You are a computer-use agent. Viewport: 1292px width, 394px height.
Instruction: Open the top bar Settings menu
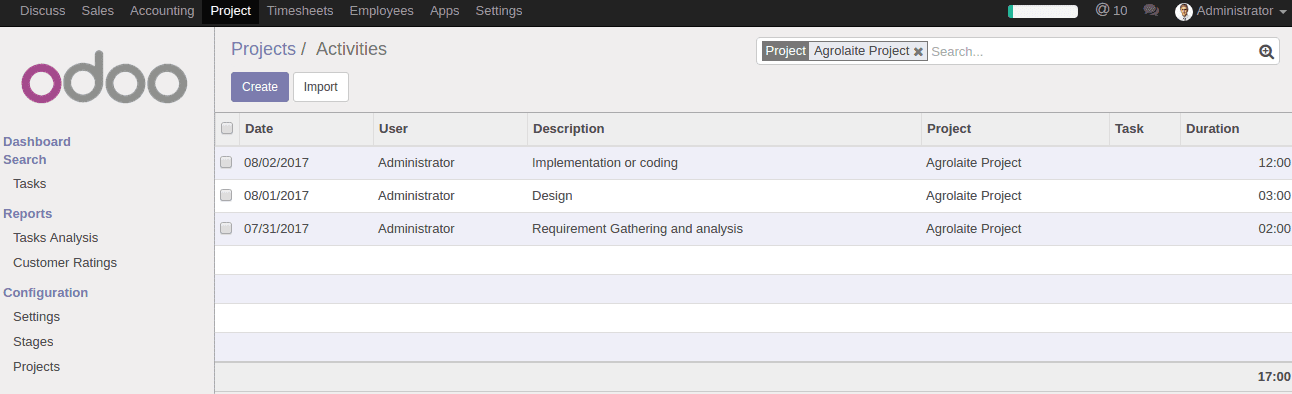tap(498, 11)
